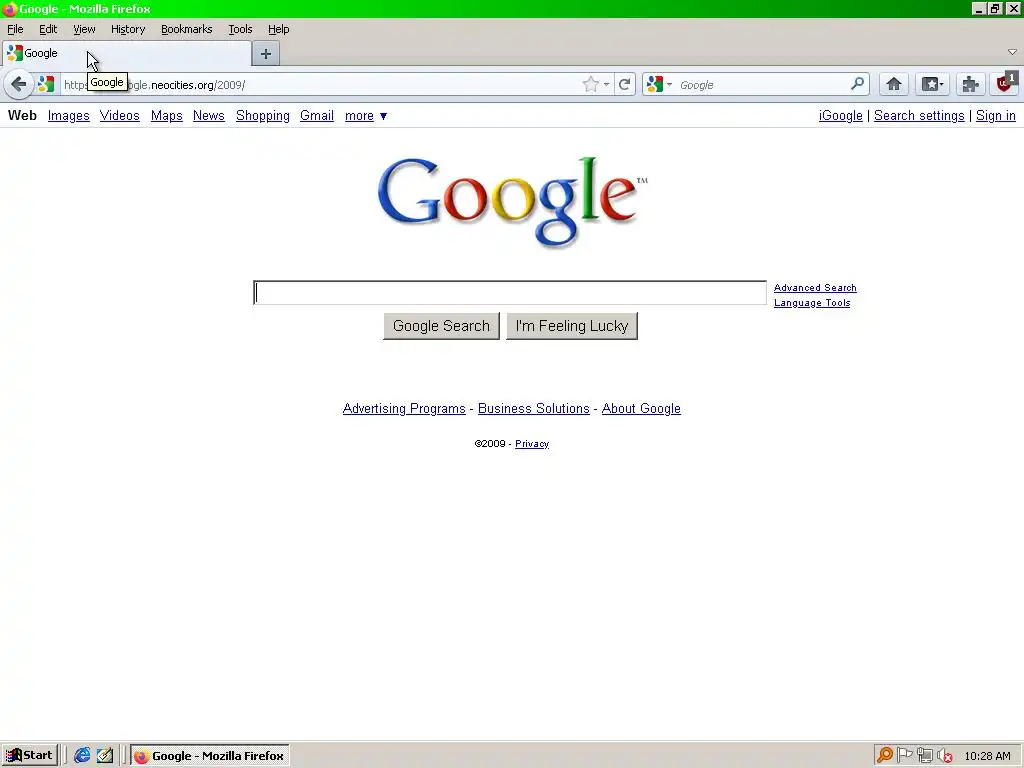Open the Business Solutions link
Screen dimensions: 1024x768
click(x=534, y=408)
